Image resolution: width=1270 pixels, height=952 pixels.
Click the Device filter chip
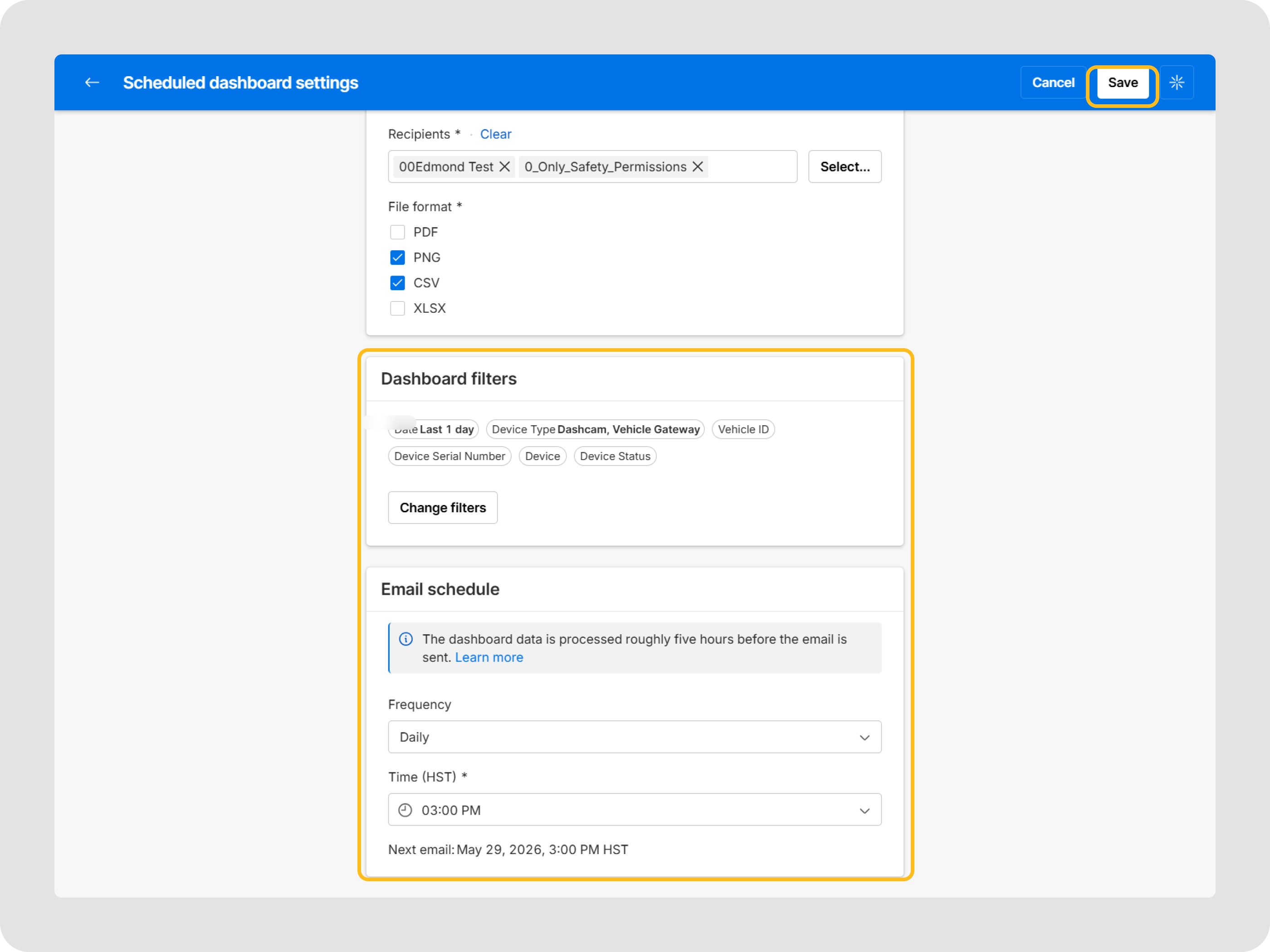tap(542, 456)
